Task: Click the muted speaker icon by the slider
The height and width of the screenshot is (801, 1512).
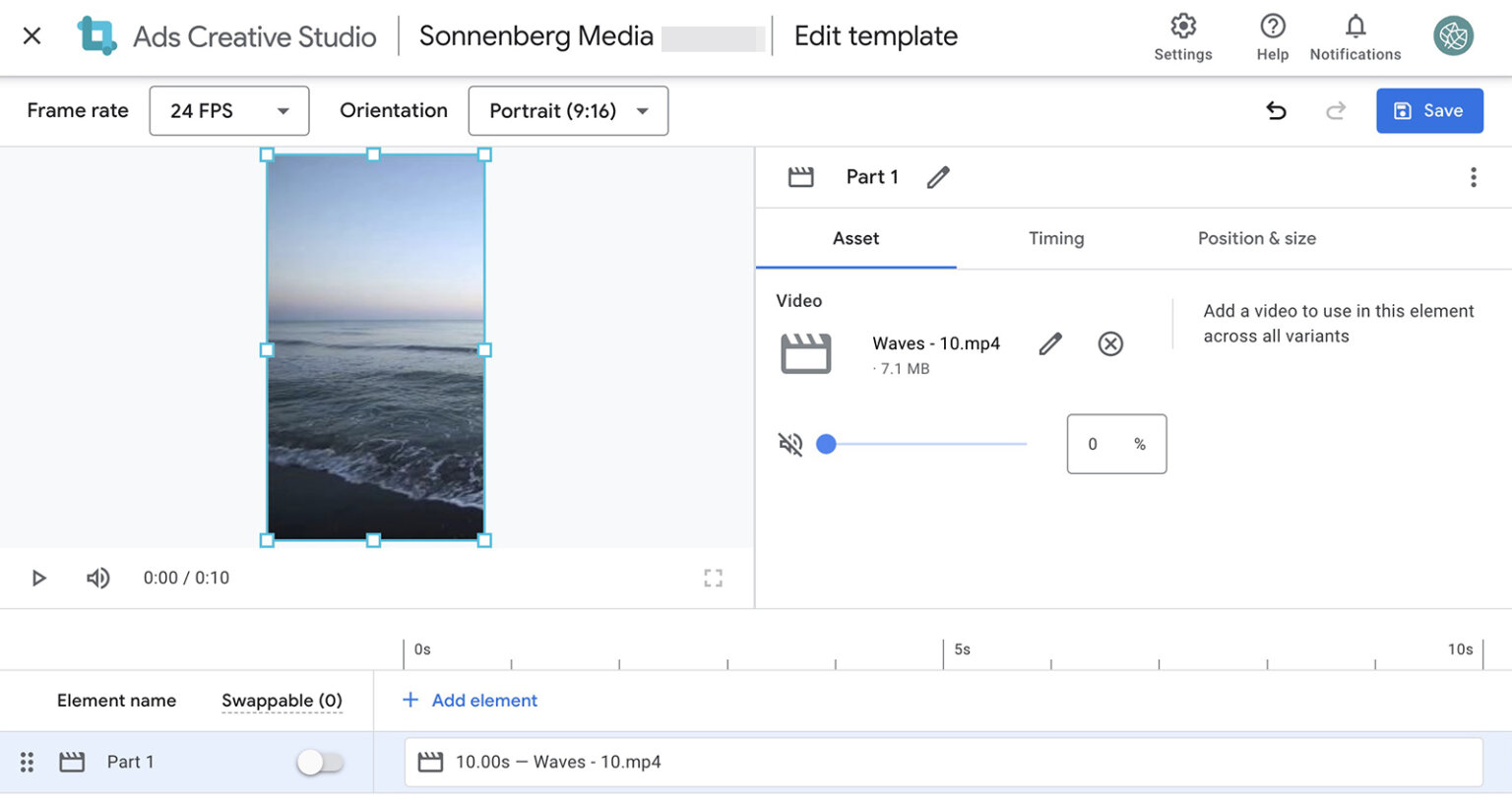Action: pos(790,444)
